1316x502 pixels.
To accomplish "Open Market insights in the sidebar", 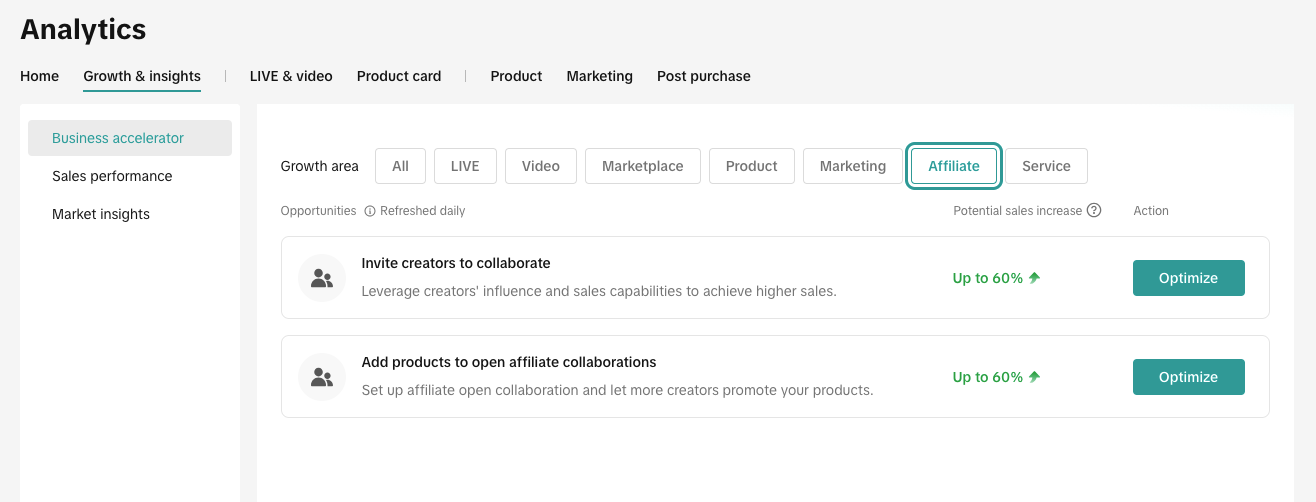I will coord(101,214).
